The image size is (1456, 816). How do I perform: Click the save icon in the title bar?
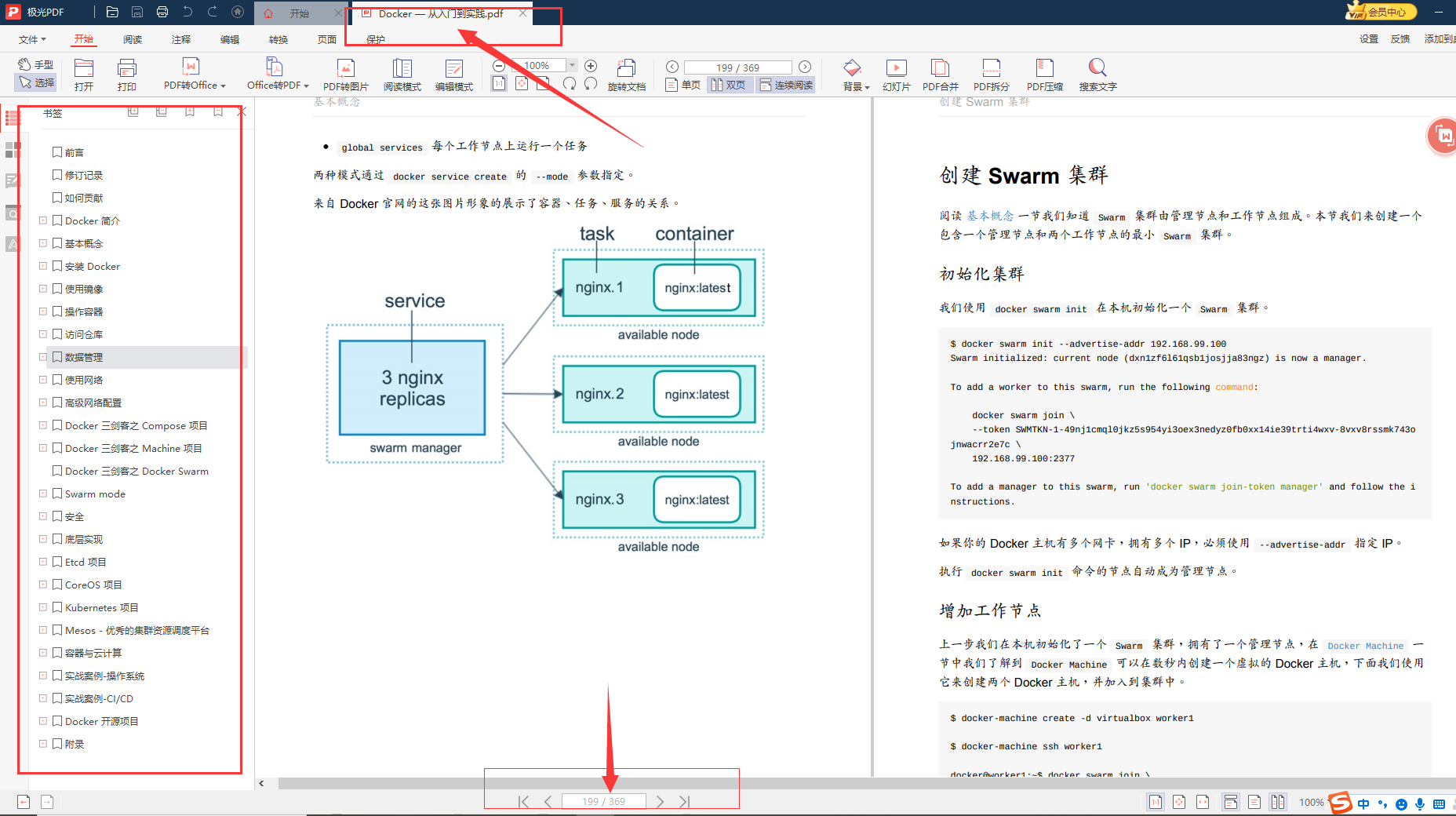click(x=137, y=13)
